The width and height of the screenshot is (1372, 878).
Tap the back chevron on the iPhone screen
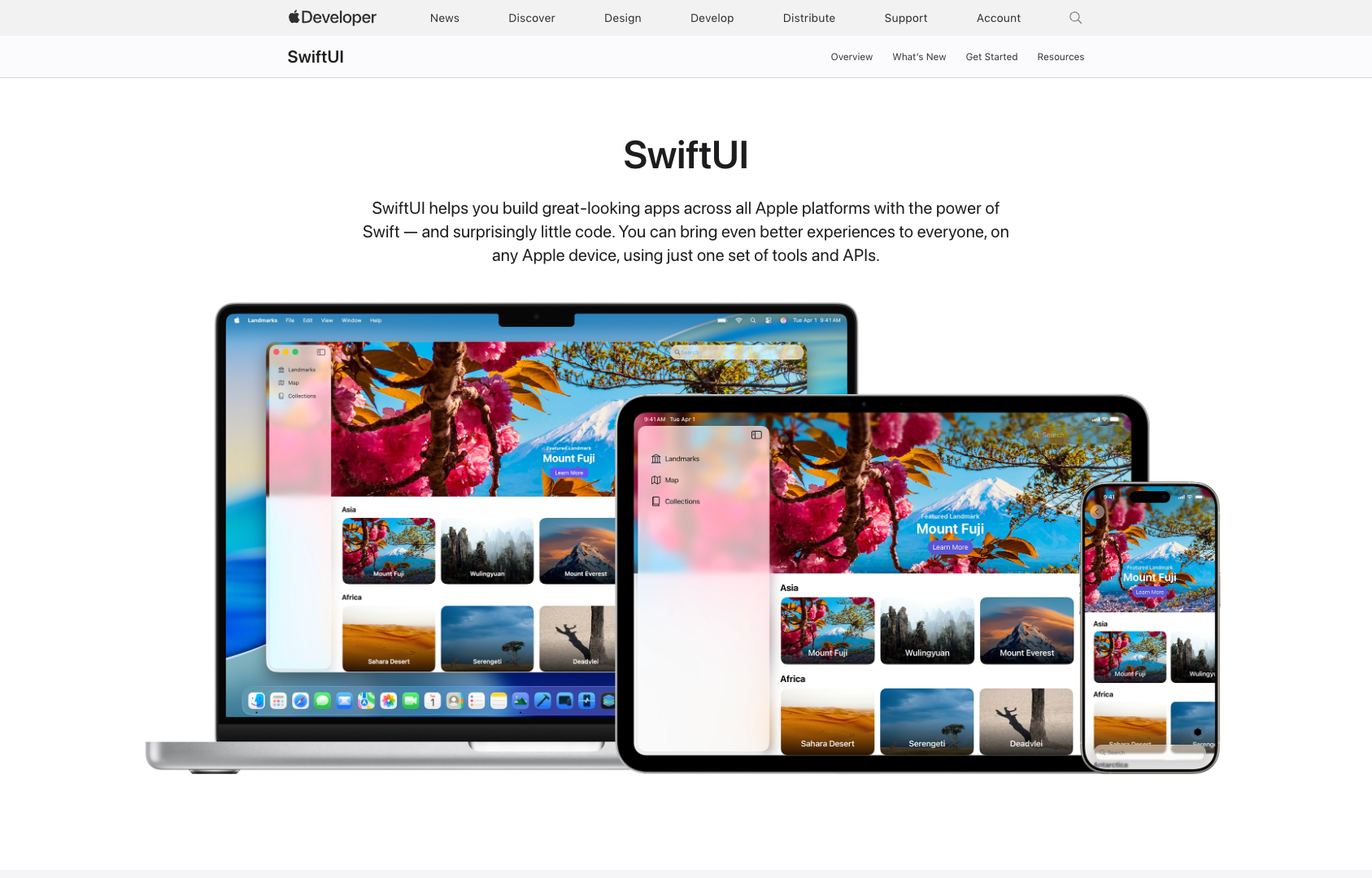point(1097,511)
